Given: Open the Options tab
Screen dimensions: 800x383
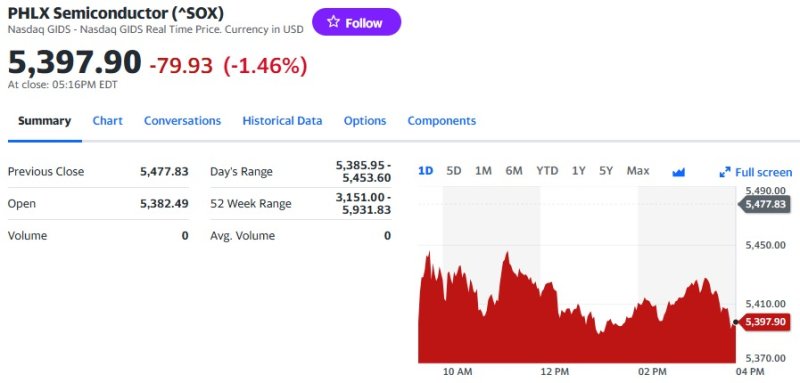Looking at the screenshot, I should (x=365, y=121).
